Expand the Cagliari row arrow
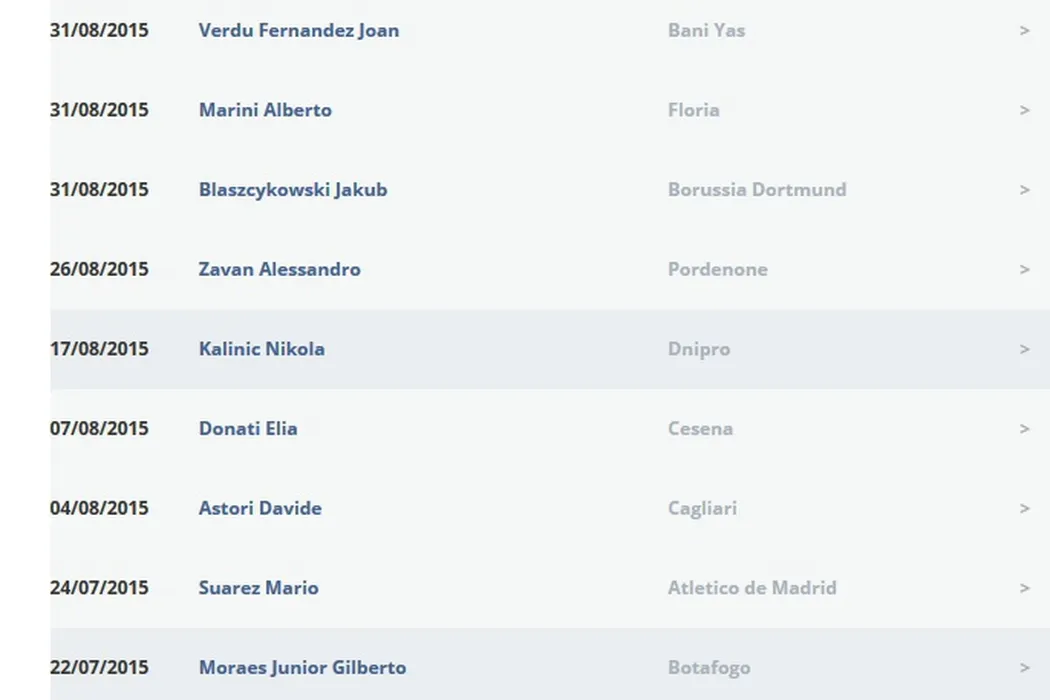Viewport: 1050px width, 700px height. [1024, 508]
